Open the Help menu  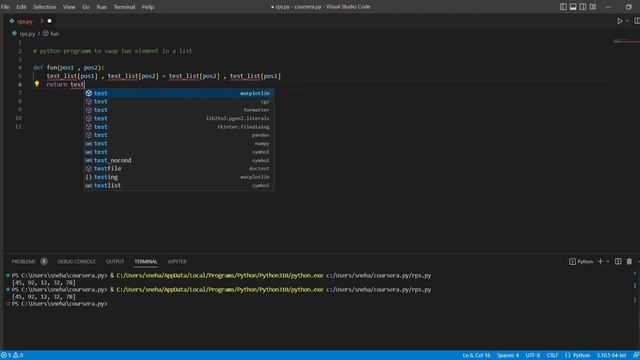click(148, 7)
